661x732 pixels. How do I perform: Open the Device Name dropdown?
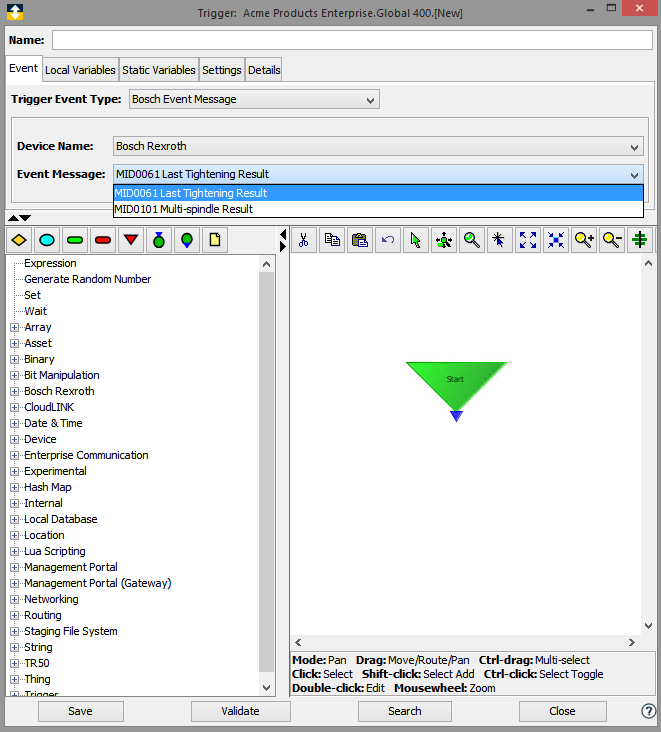coord(378,146)
